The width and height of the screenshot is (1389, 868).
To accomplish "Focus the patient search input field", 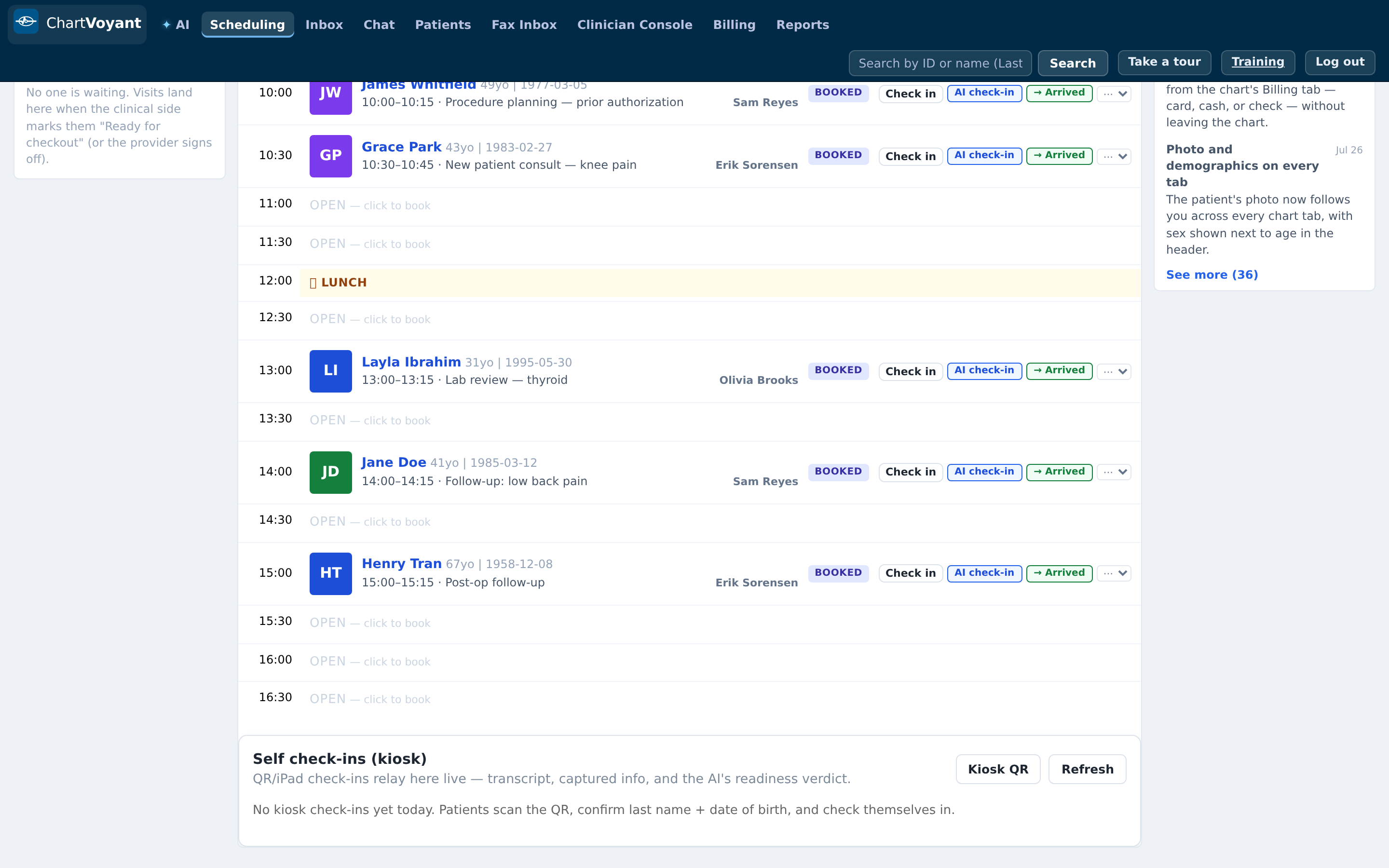I will [x=940, y=63].
